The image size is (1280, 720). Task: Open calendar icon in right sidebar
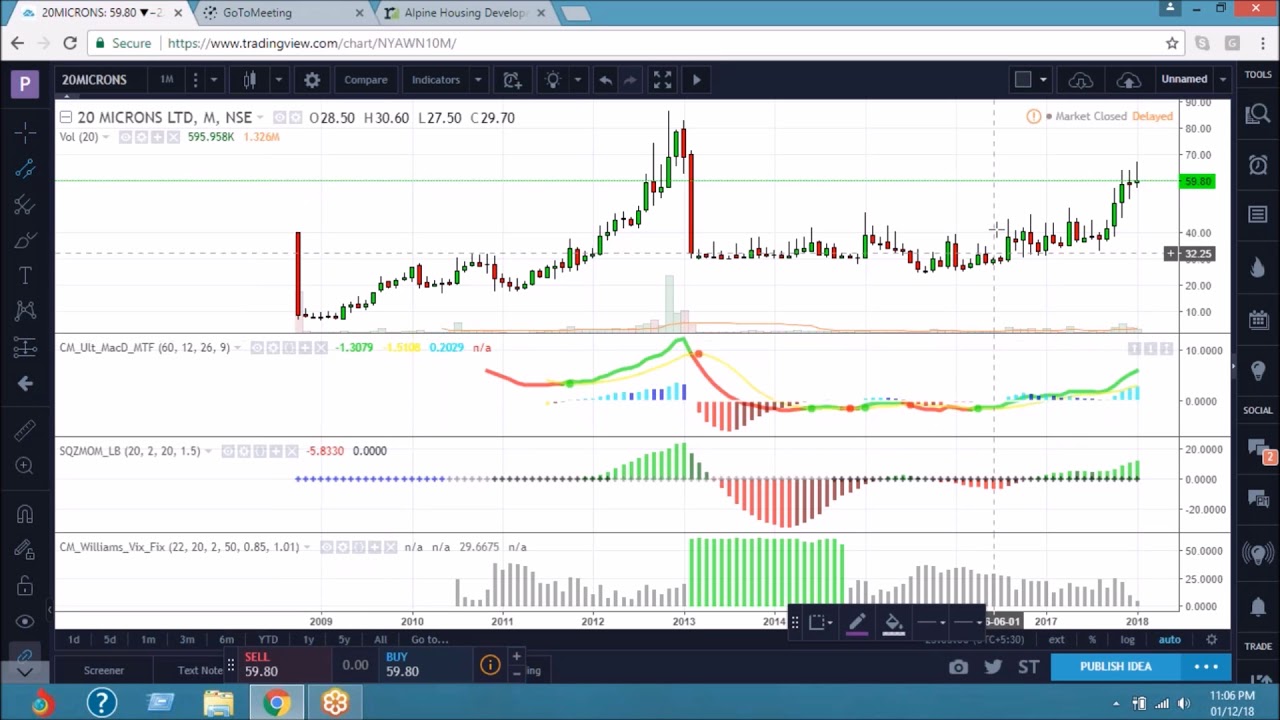(x=1258, y=319)
